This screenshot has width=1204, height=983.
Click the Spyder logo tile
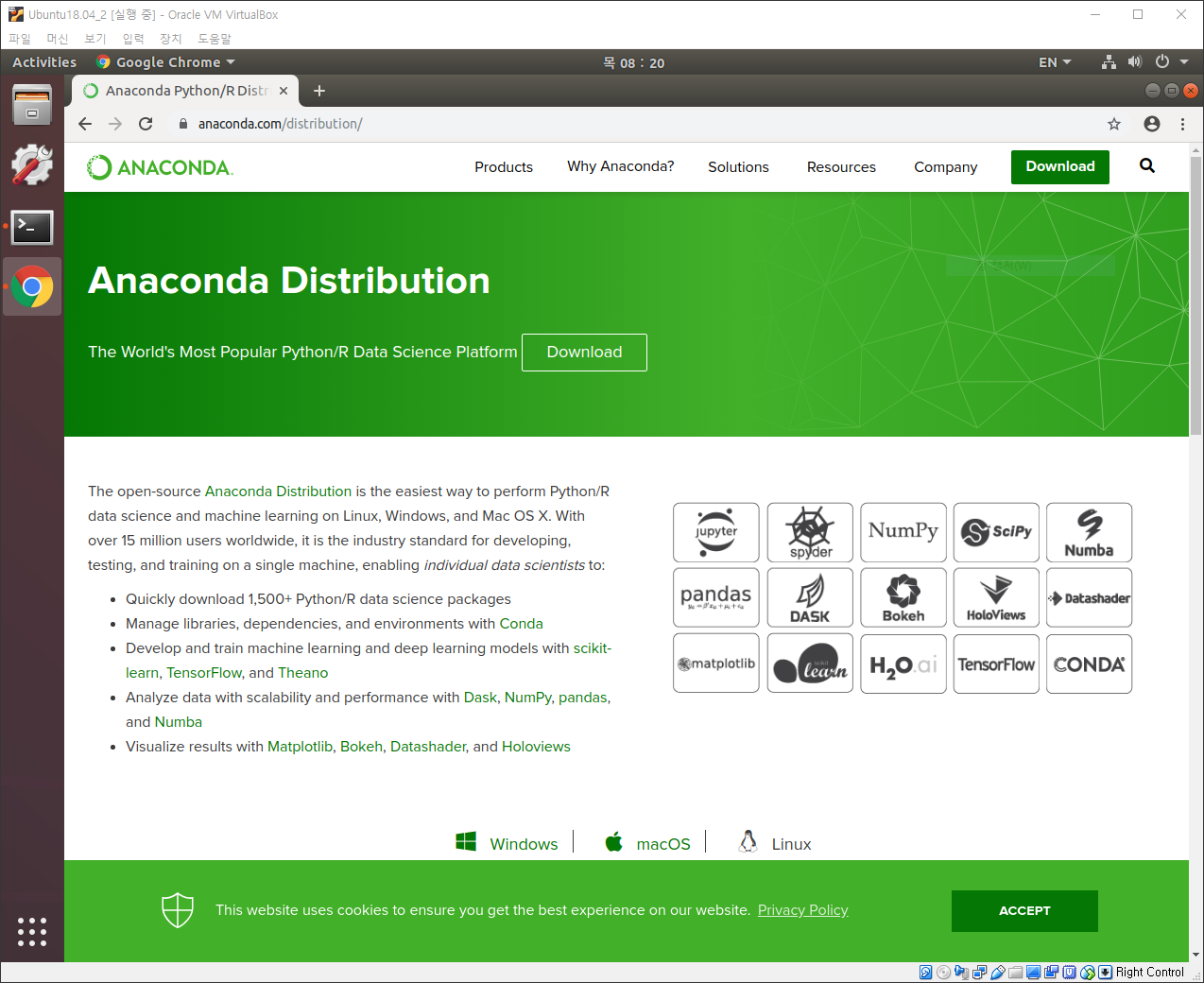(x=810, y=532)
